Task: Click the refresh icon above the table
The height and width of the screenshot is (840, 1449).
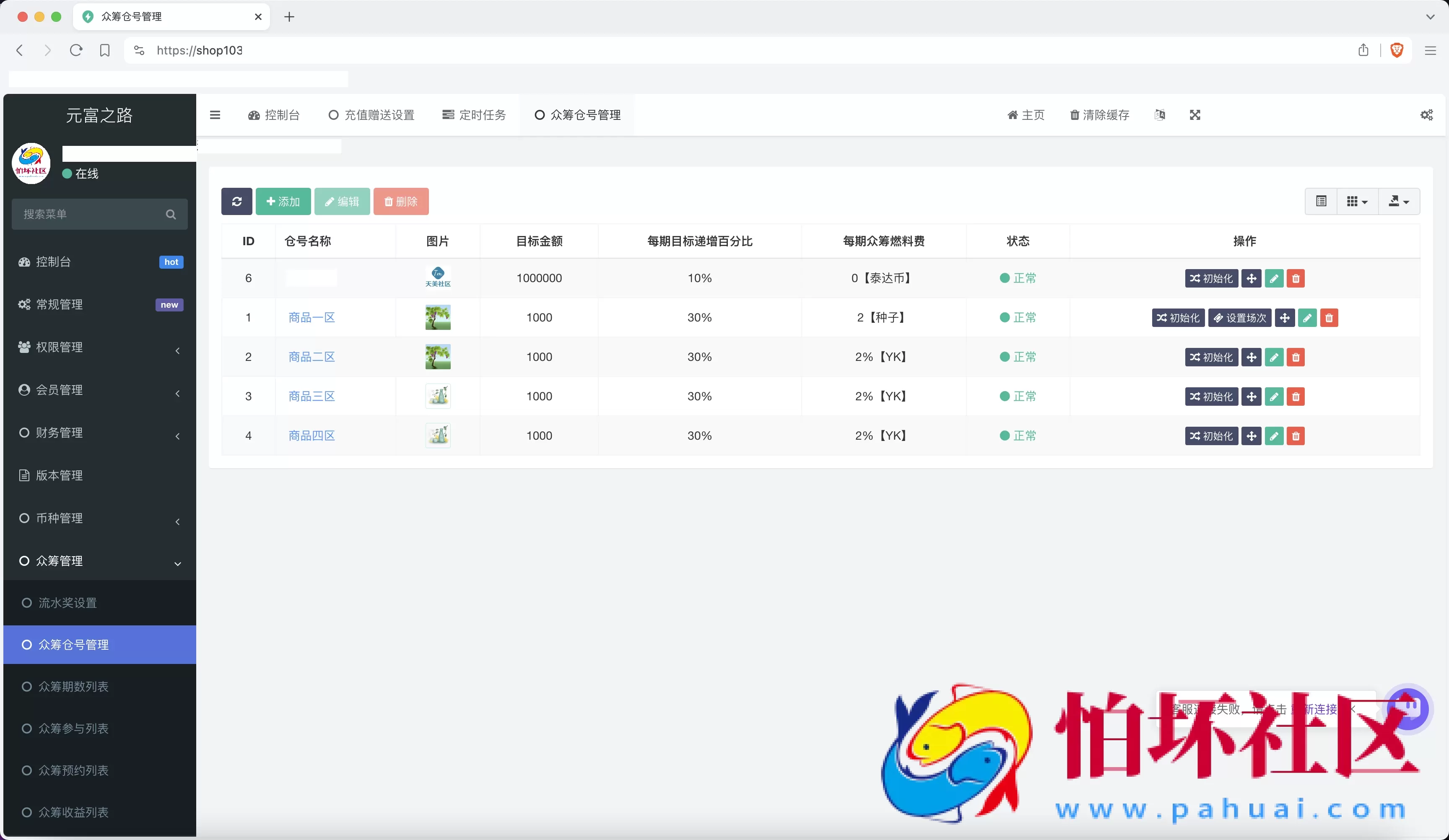Action: [236, 201]
